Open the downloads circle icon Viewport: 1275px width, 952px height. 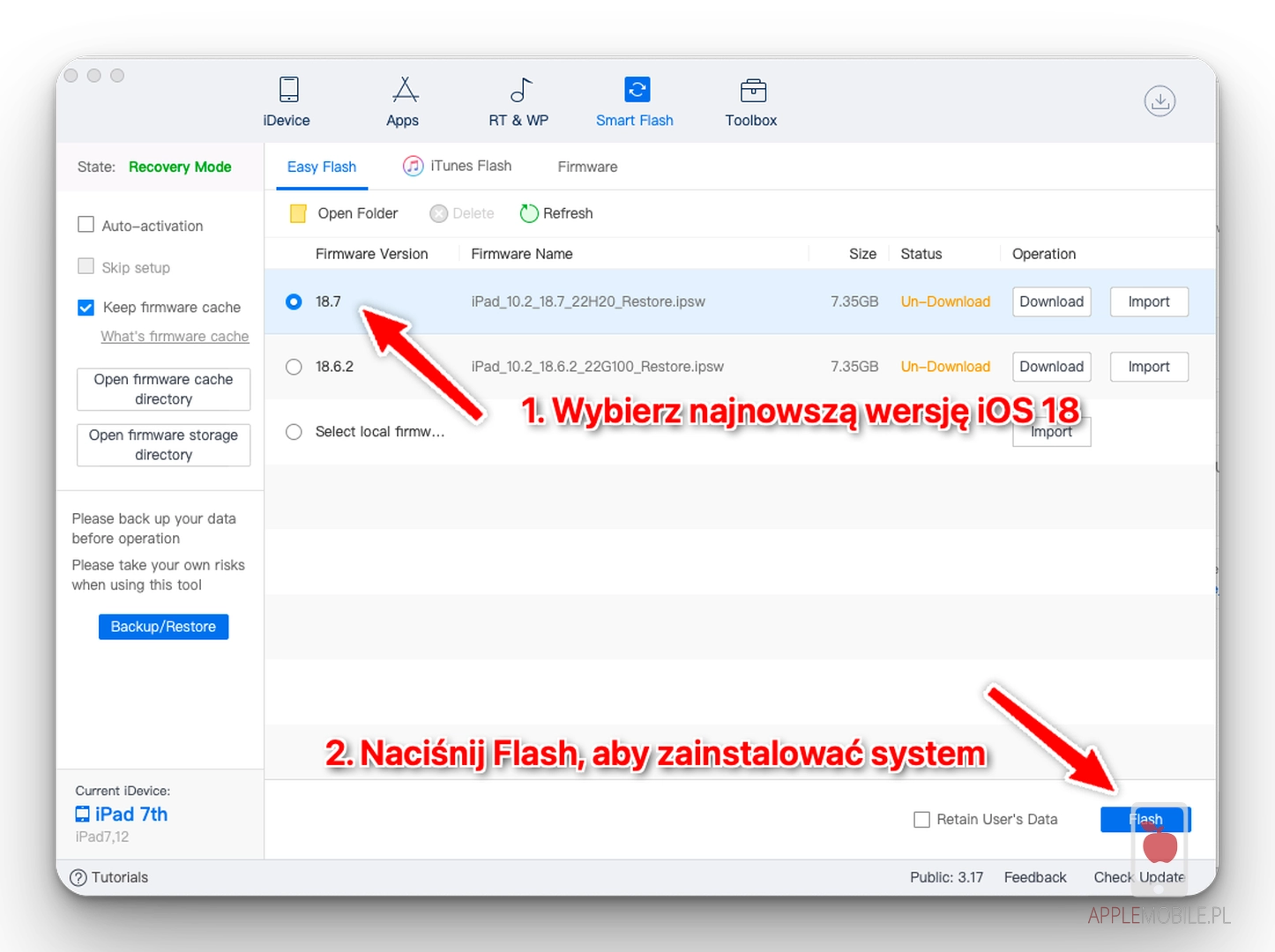(1159, 101)
